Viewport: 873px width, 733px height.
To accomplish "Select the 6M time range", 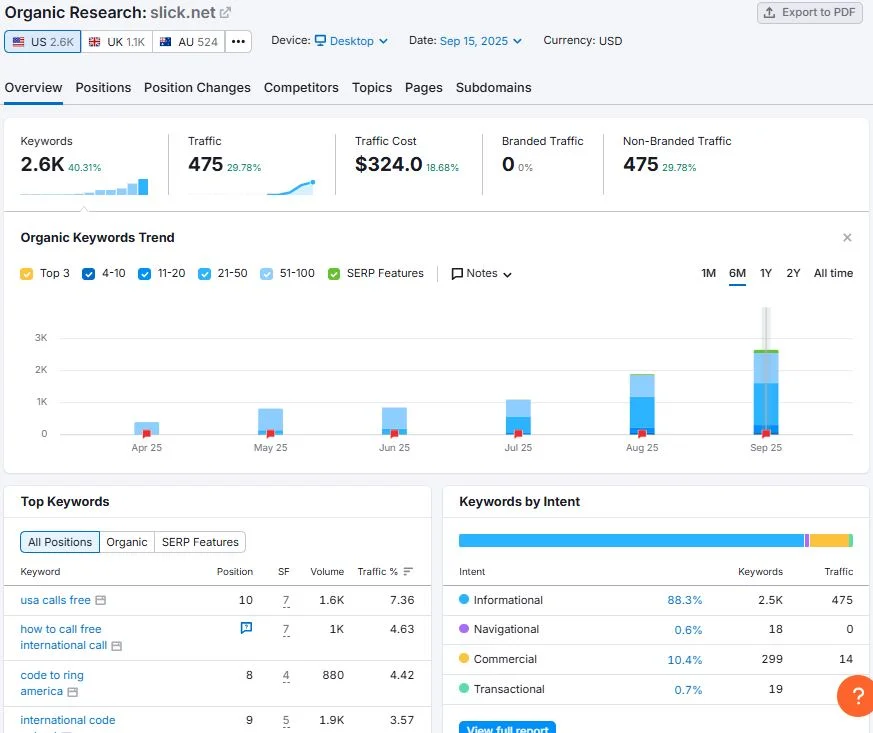I will pos(737,273).
